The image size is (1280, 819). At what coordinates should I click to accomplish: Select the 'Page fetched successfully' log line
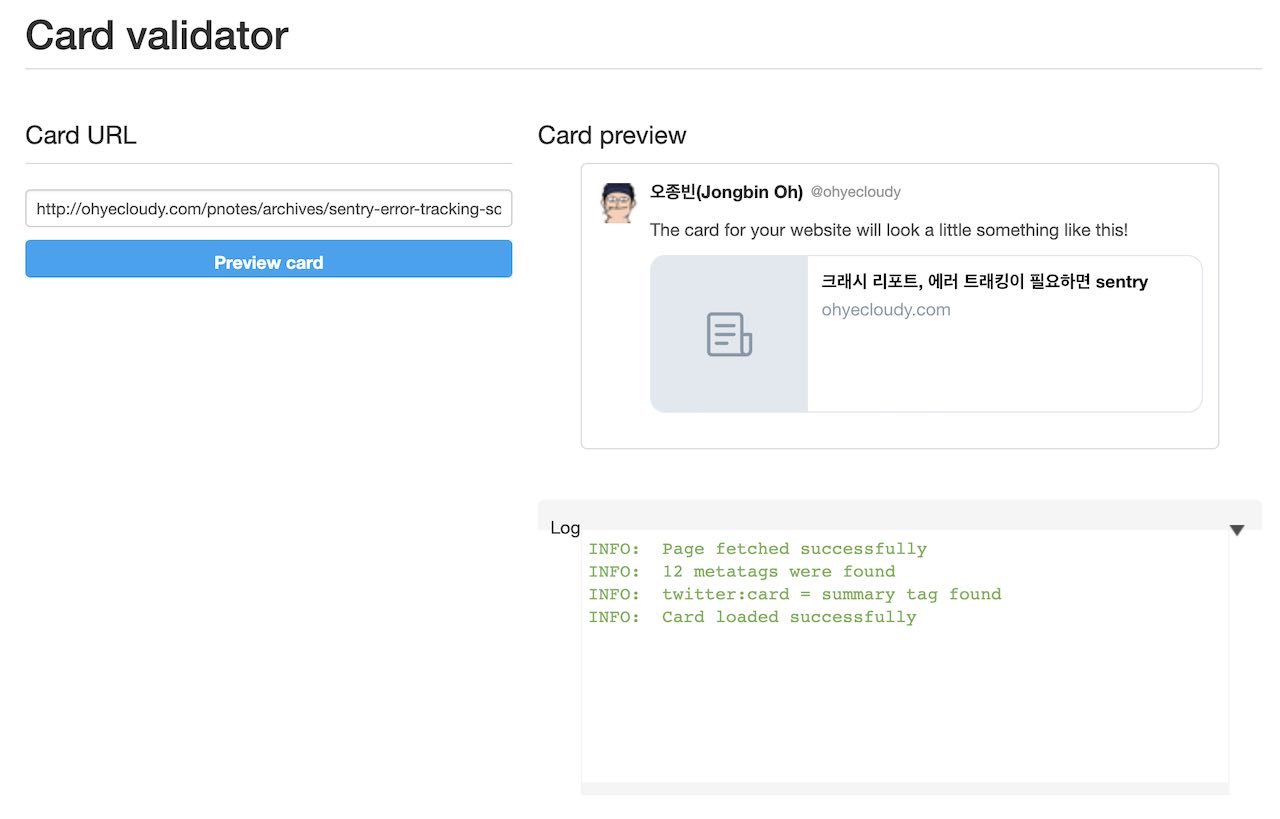click(x=757, y=549)
